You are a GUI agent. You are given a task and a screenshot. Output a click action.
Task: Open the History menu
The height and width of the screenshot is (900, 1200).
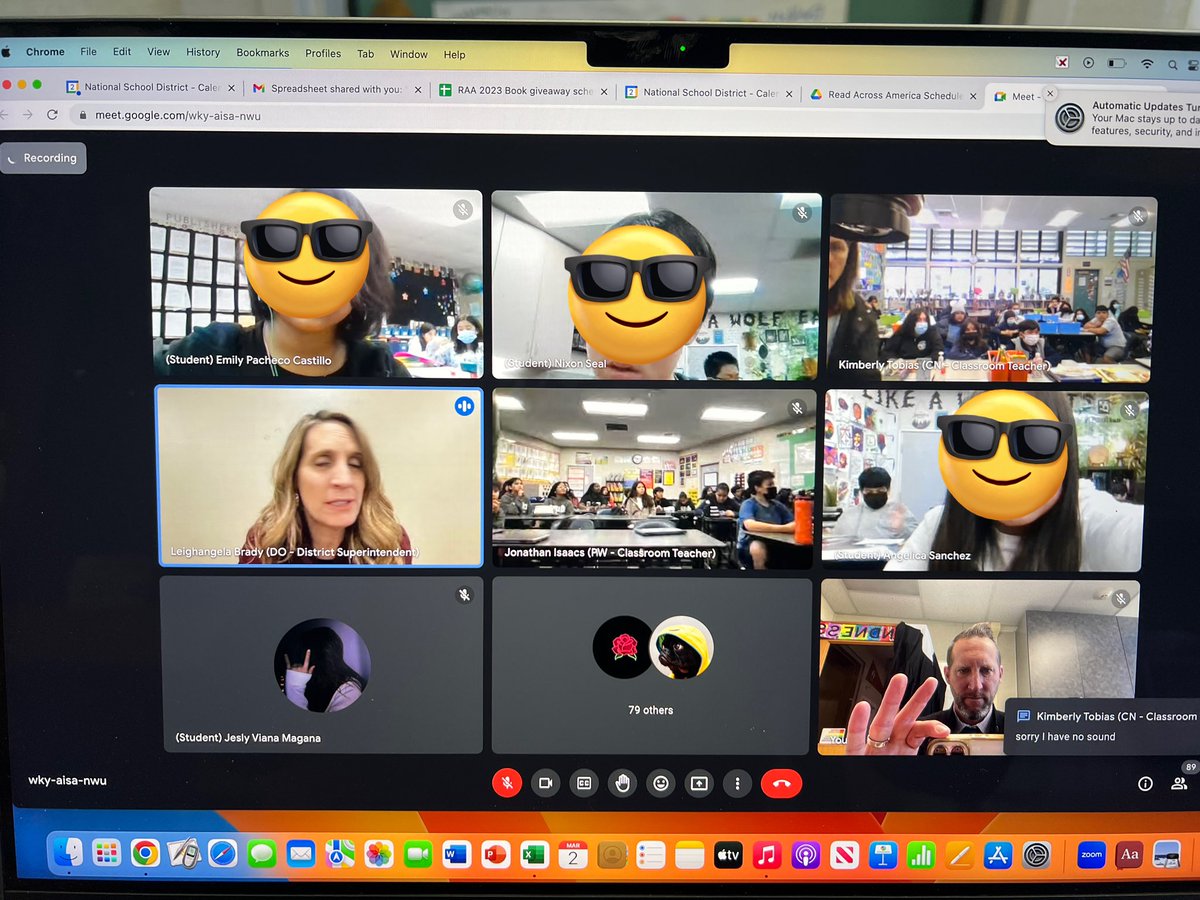point(203,52)
